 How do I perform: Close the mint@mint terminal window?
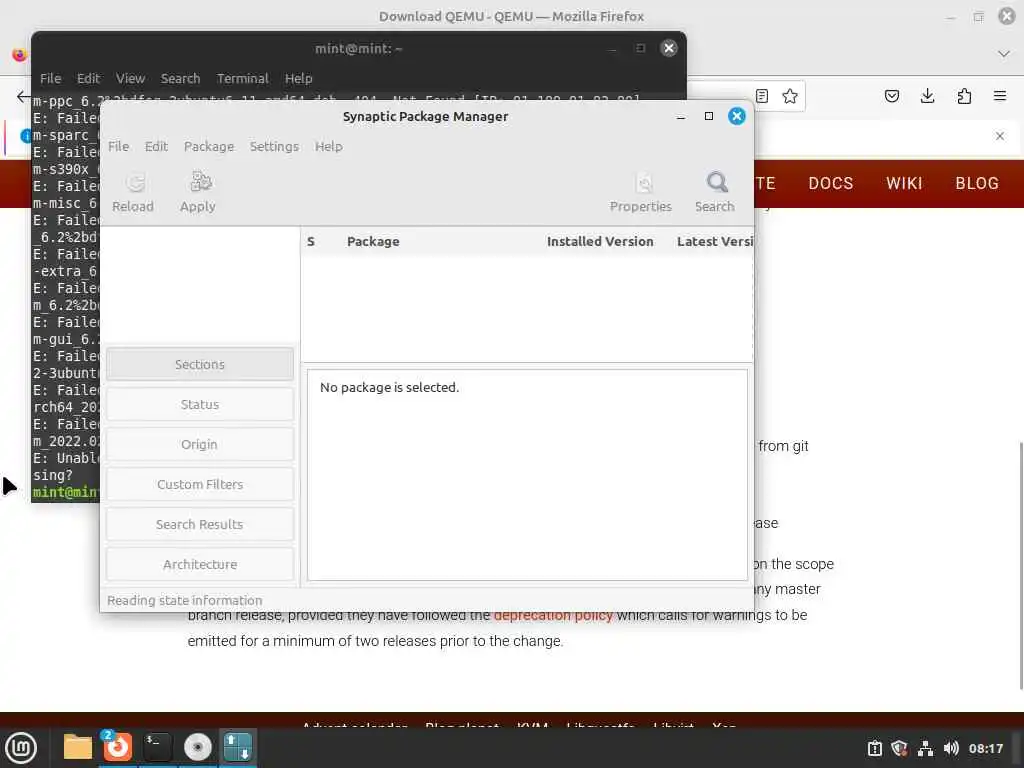(x=669, y=48)
